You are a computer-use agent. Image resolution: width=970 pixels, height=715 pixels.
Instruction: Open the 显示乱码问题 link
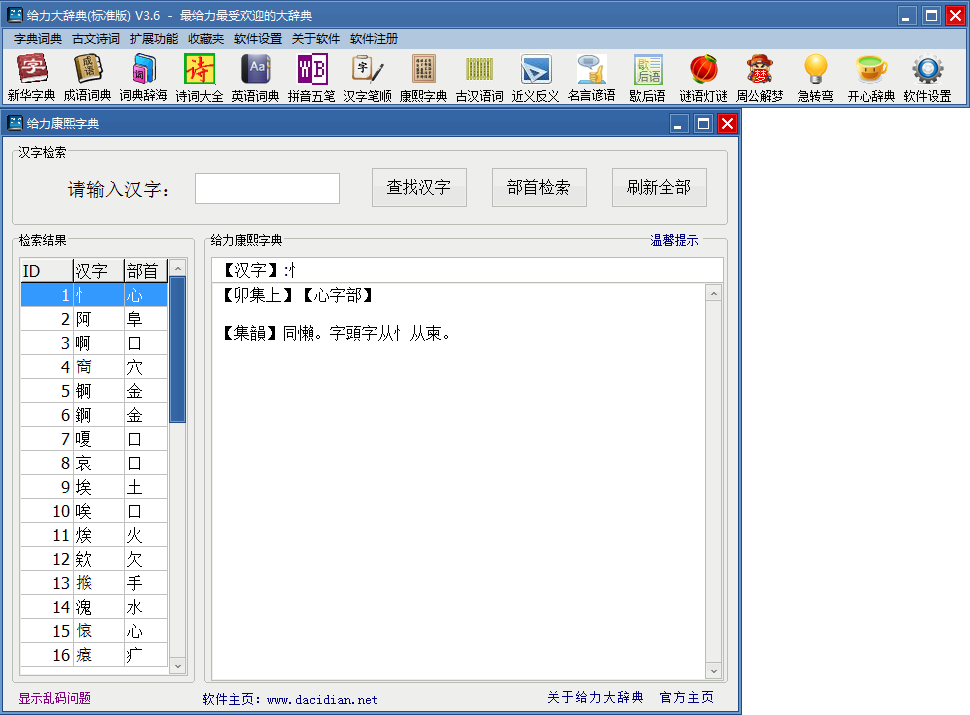[x=54, y=698]
